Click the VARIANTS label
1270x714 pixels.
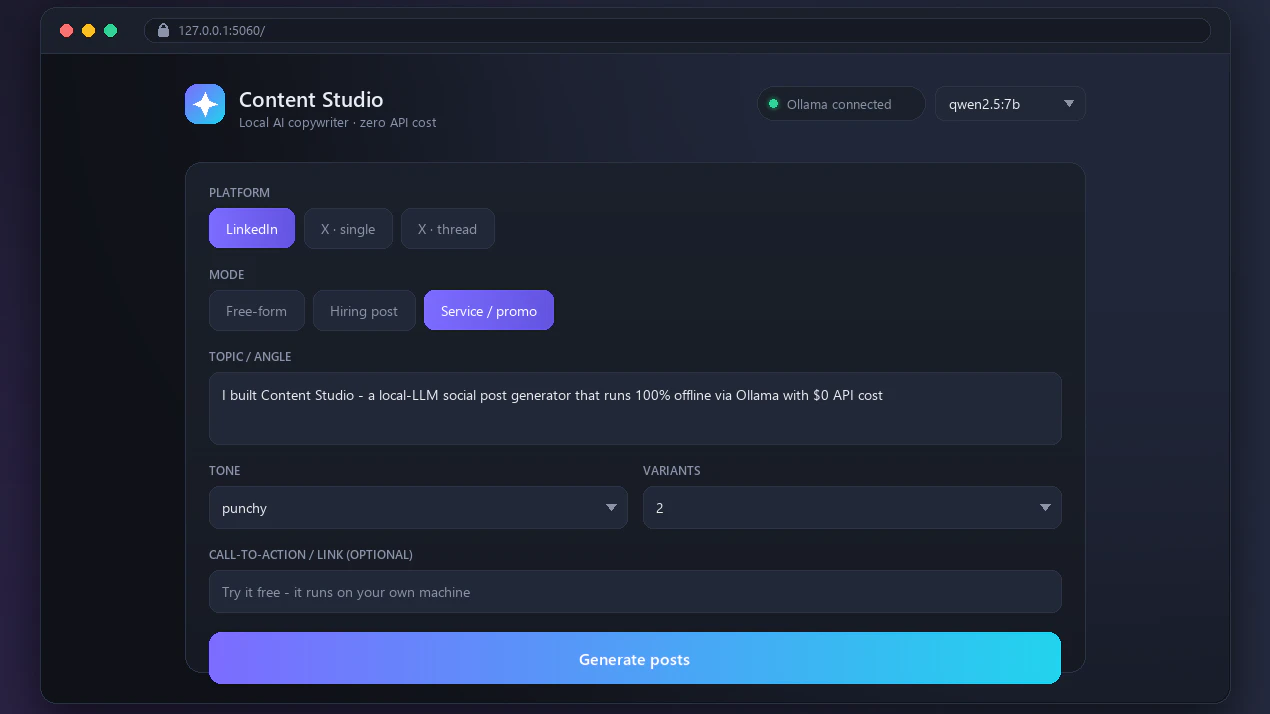[671, 470]
